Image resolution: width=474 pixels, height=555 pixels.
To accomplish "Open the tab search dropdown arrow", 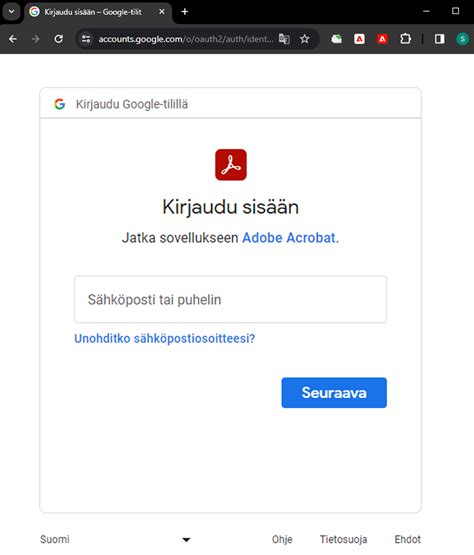I will 11,12.
